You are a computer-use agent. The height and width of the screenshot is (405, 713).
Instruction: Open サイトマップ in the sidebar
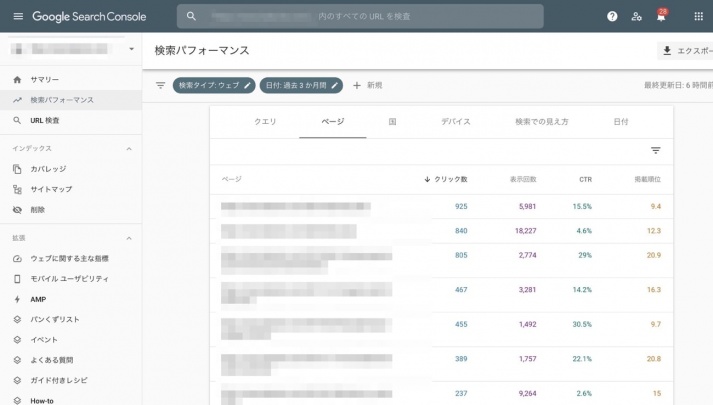coord(51,189)
